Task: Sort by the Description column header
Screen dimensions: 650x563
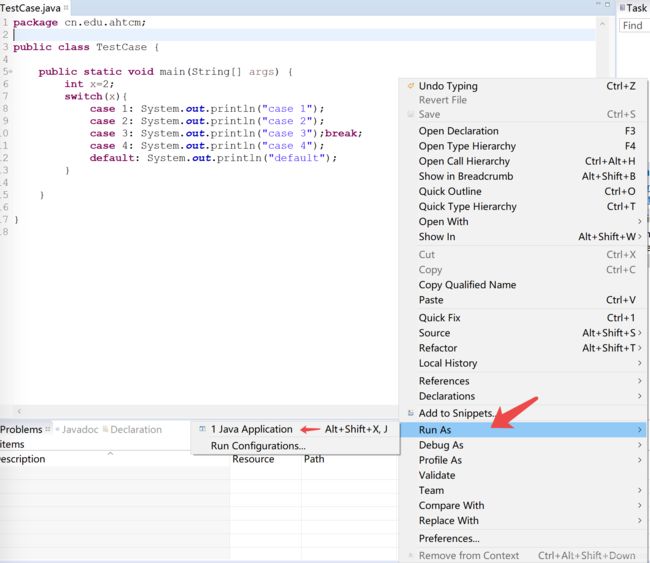Action: point(114,459)
